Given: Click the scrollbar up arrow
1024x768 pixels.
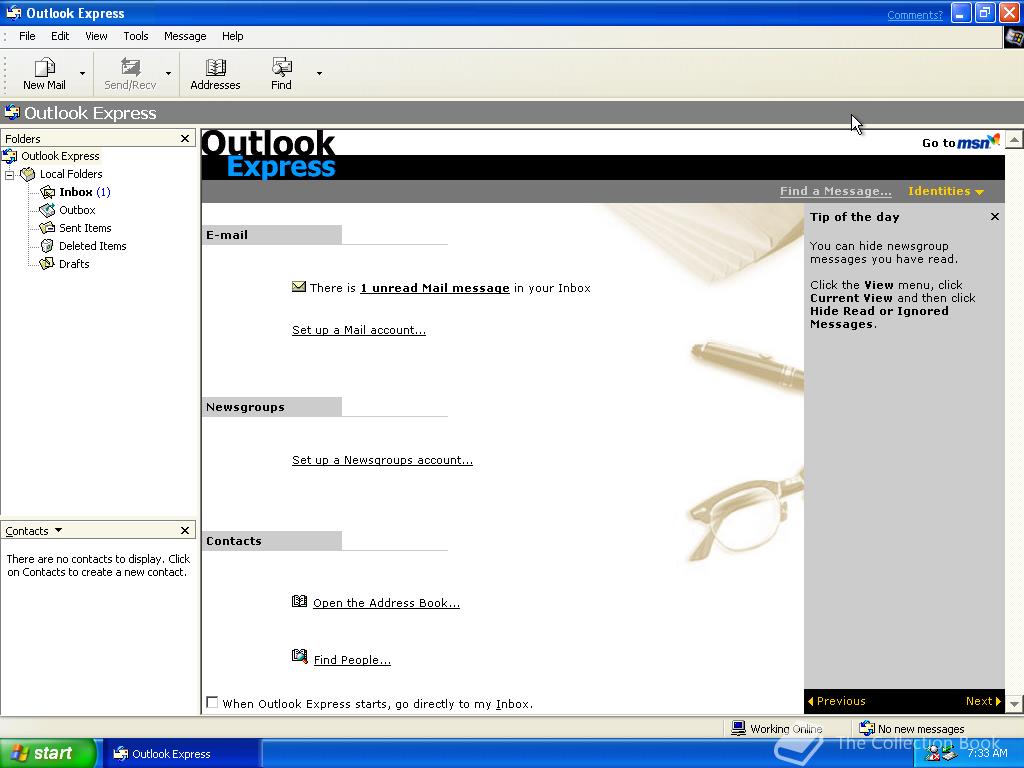Looking at the screenshot, I should (1014, 139).
